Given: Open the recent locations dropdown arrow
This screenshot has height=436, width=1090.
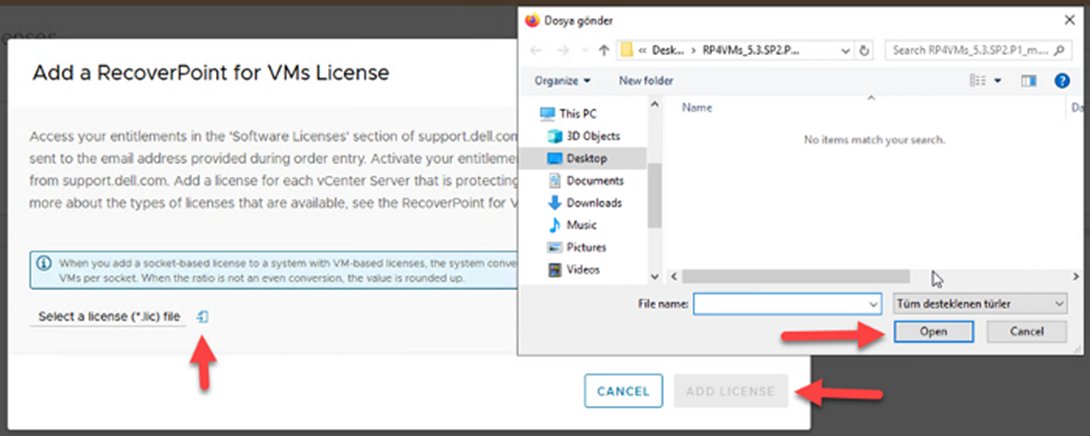Looking at the screenshot, I should click(585, 51).
